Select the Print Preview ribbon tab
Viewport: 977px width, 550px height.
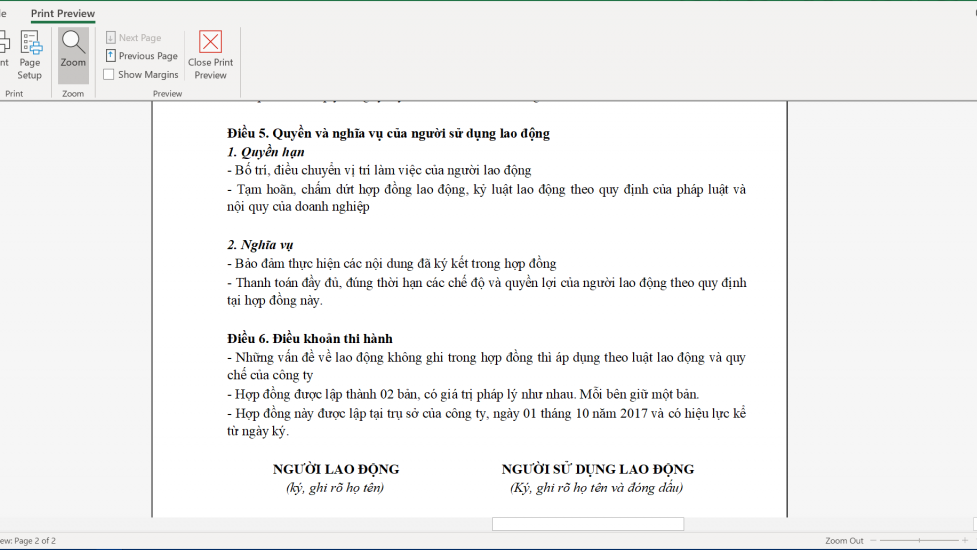63,13
